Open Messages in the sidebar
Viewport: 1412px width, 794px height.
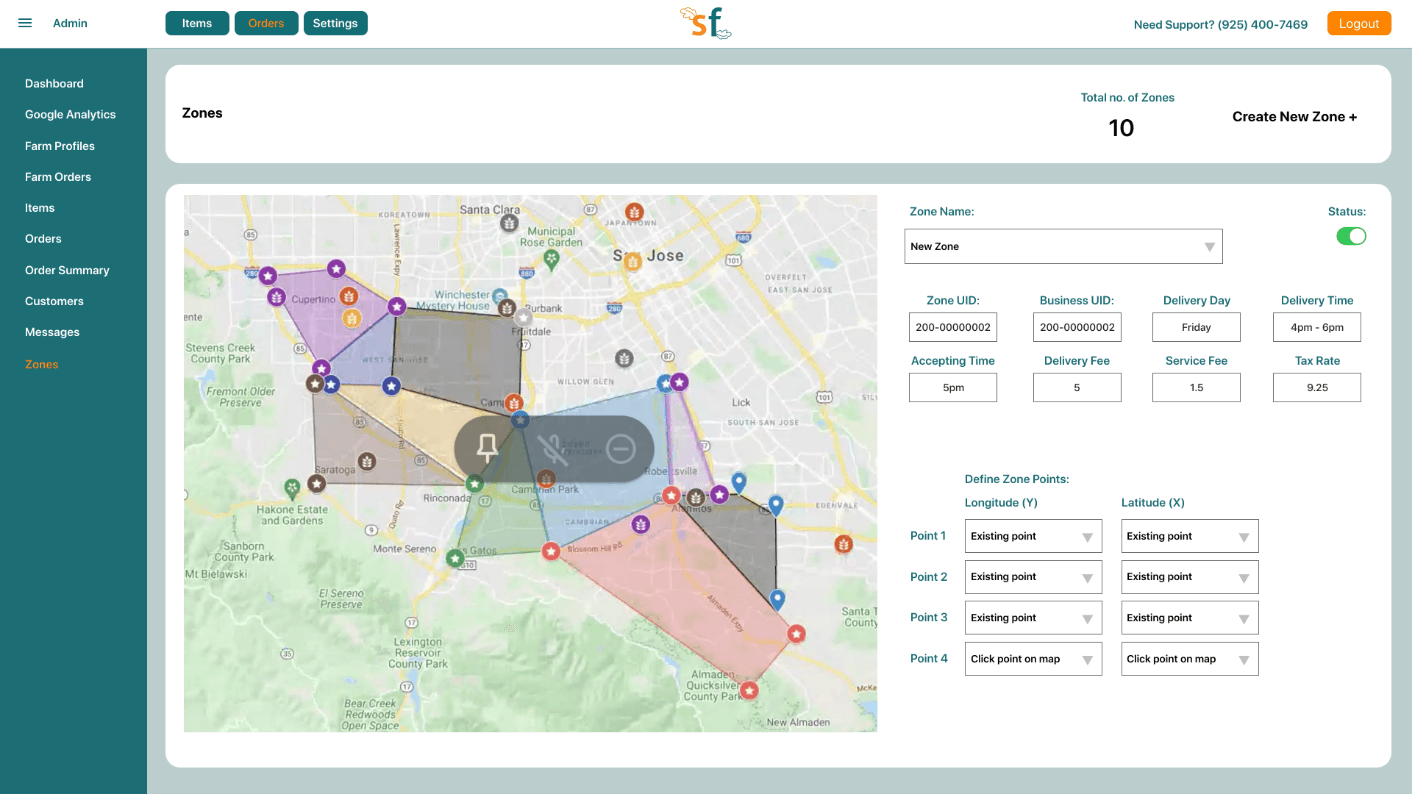52,332
